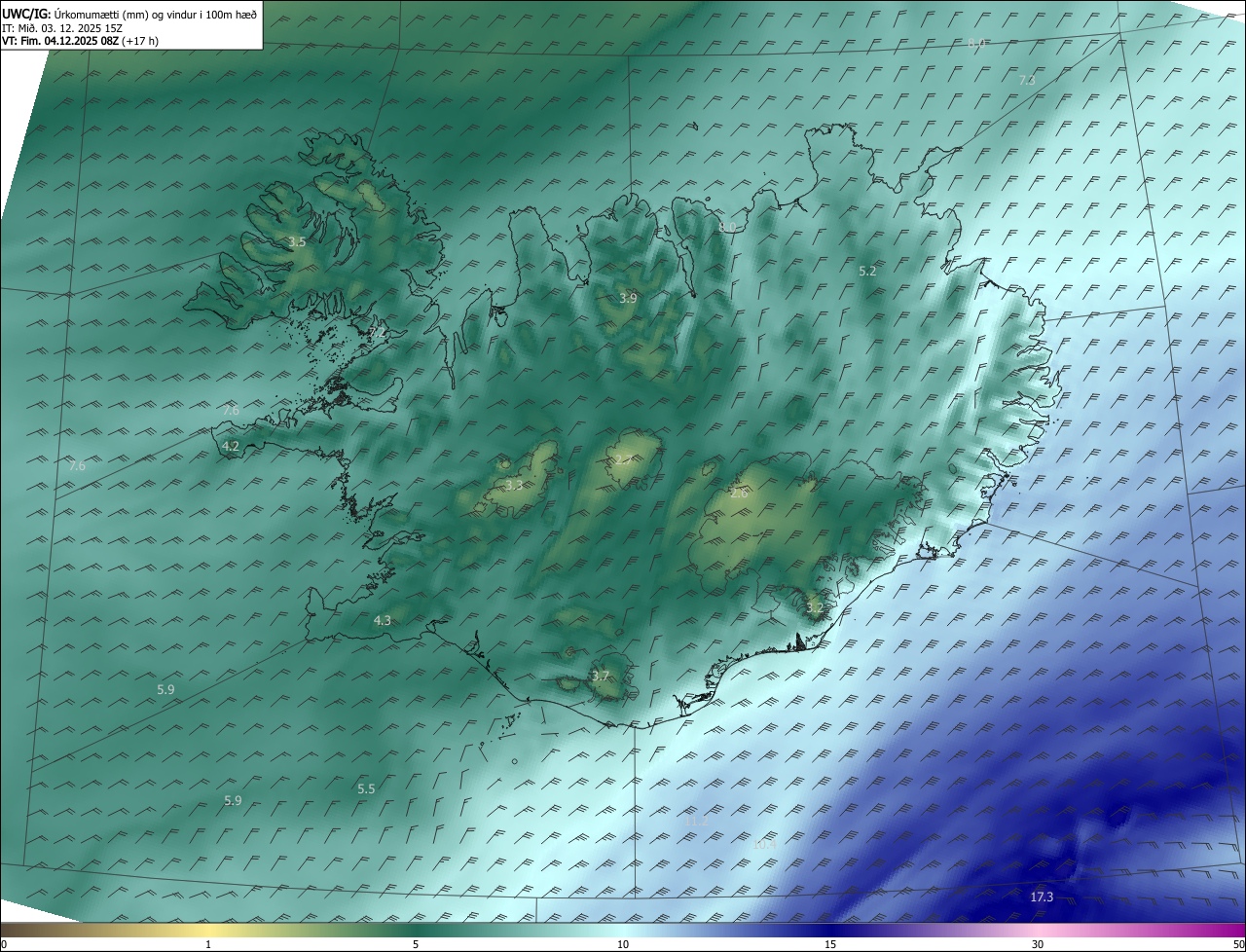The image size is (1246, 952).
Task: Click the 4.3 value on Reykjanes peninsula
Action: (383, 620)
